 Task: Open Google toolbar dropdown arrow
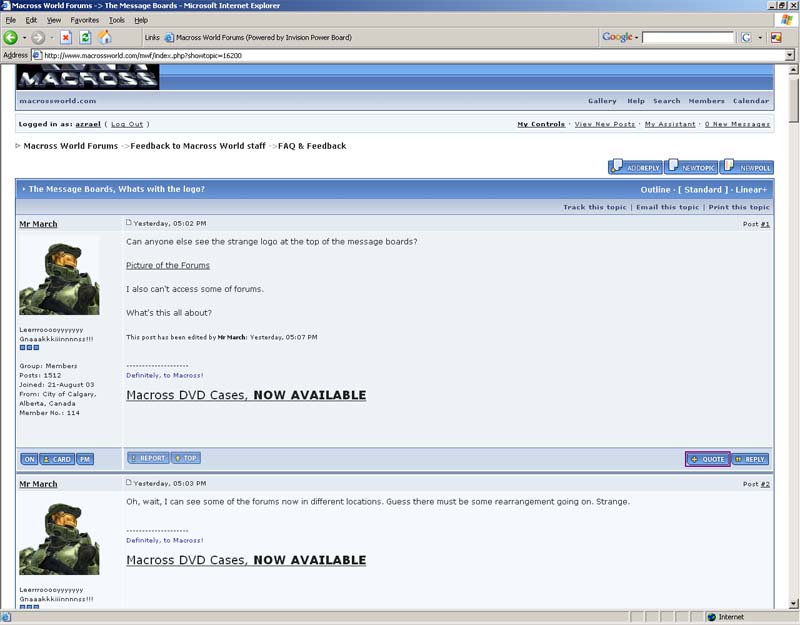click(637, 37)
